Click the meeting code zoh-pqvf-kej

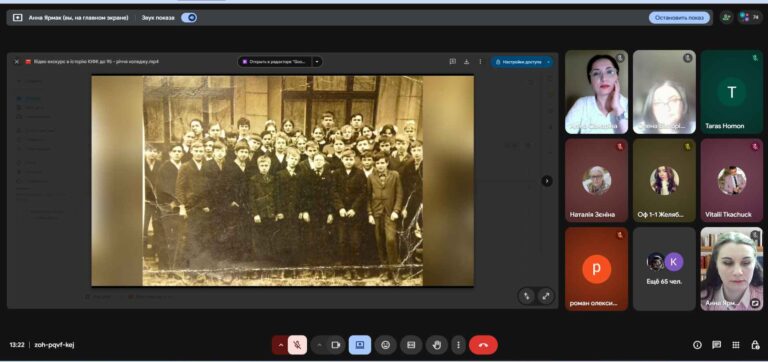[x=54, y=345]
